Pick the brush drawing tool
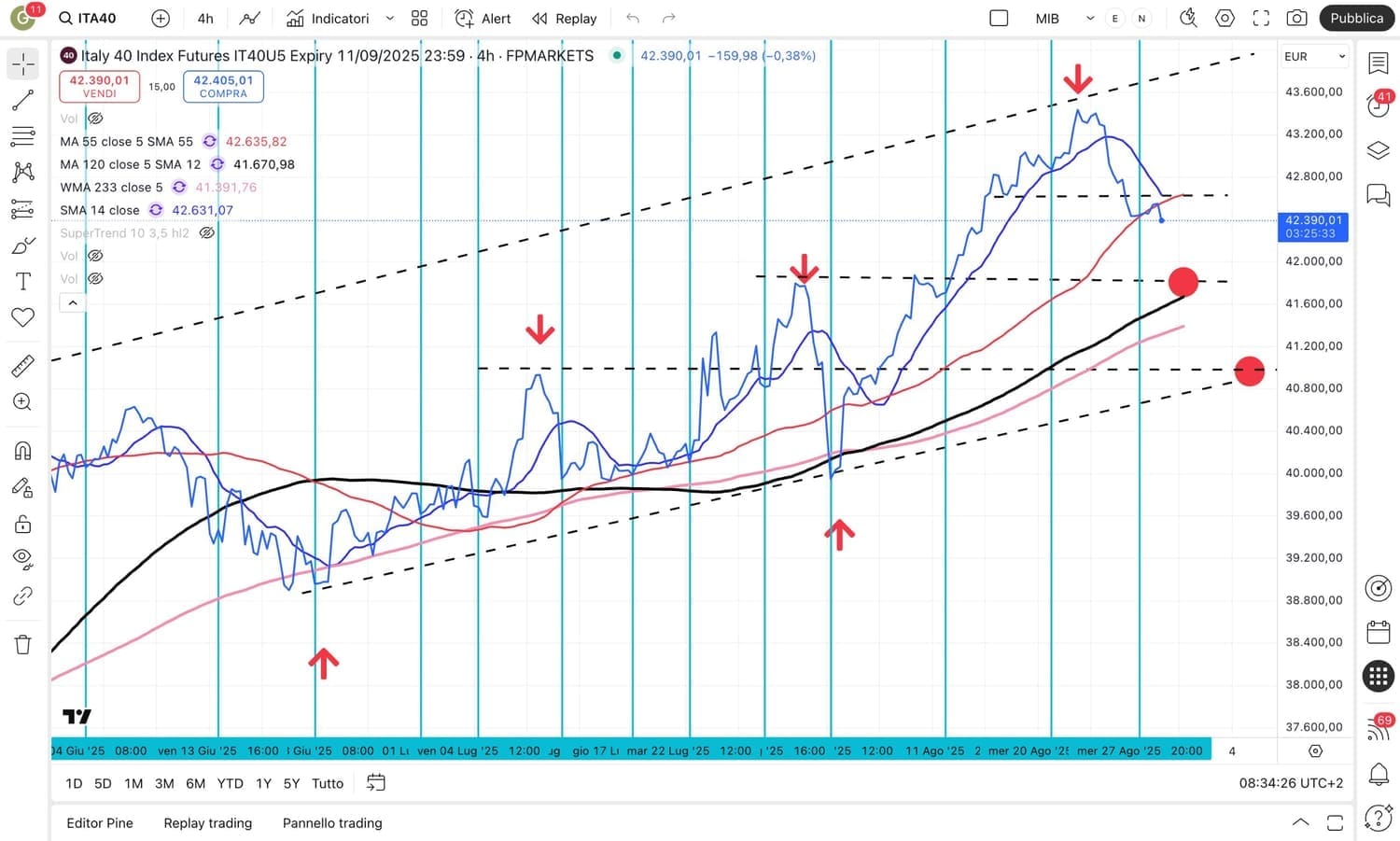1400x841 pixels. coord(22,246)
